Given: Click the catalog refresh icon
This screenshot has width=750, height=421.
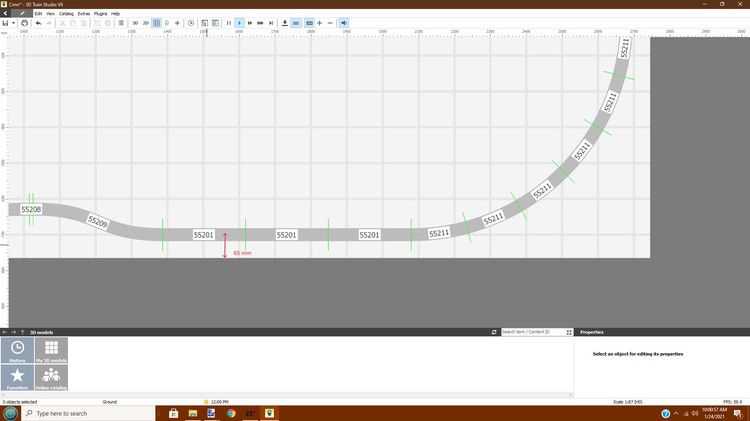Looking at the screenshot, I should 494,332.
